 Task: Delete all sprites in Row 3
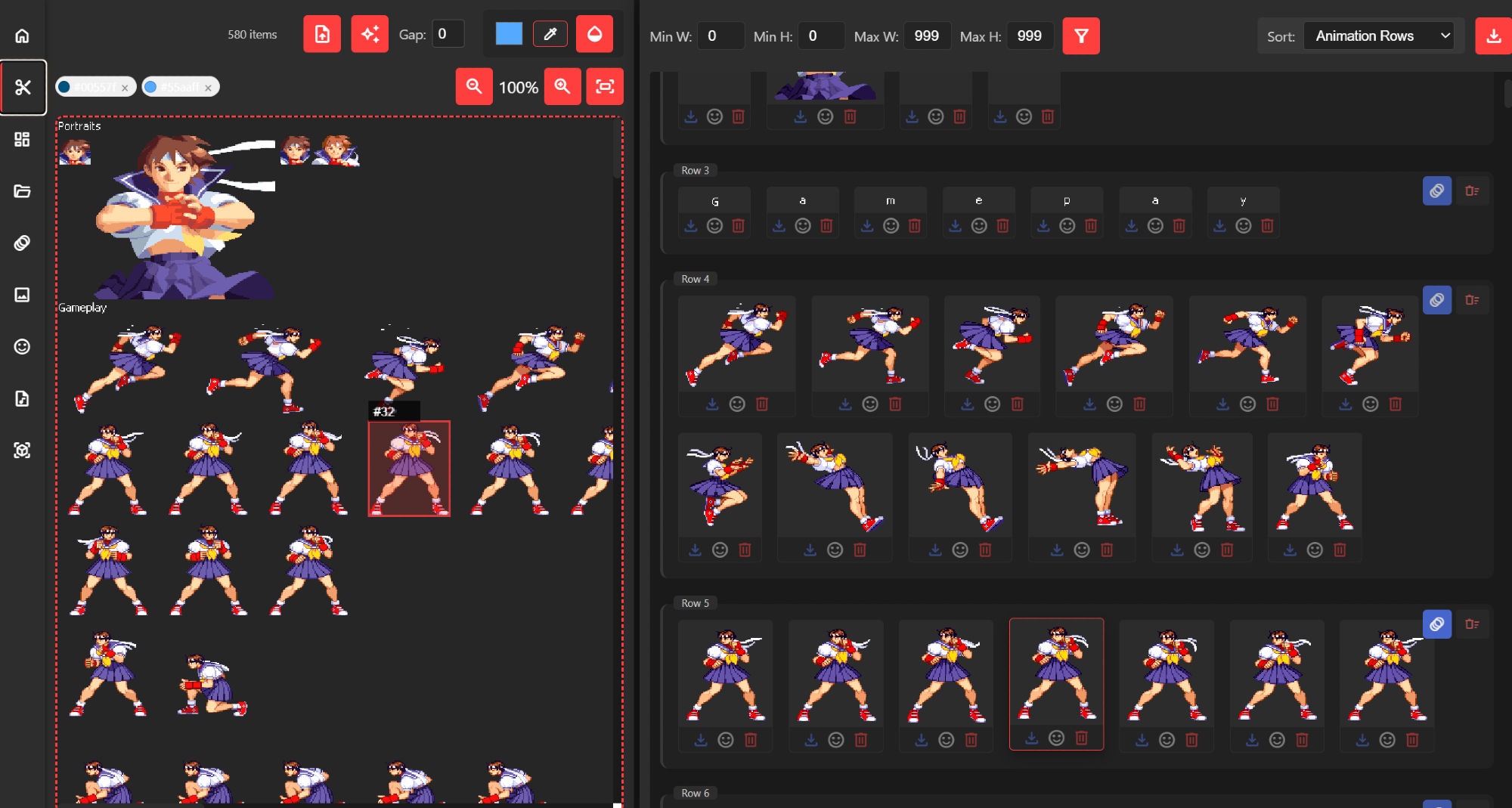(1472, 191)
